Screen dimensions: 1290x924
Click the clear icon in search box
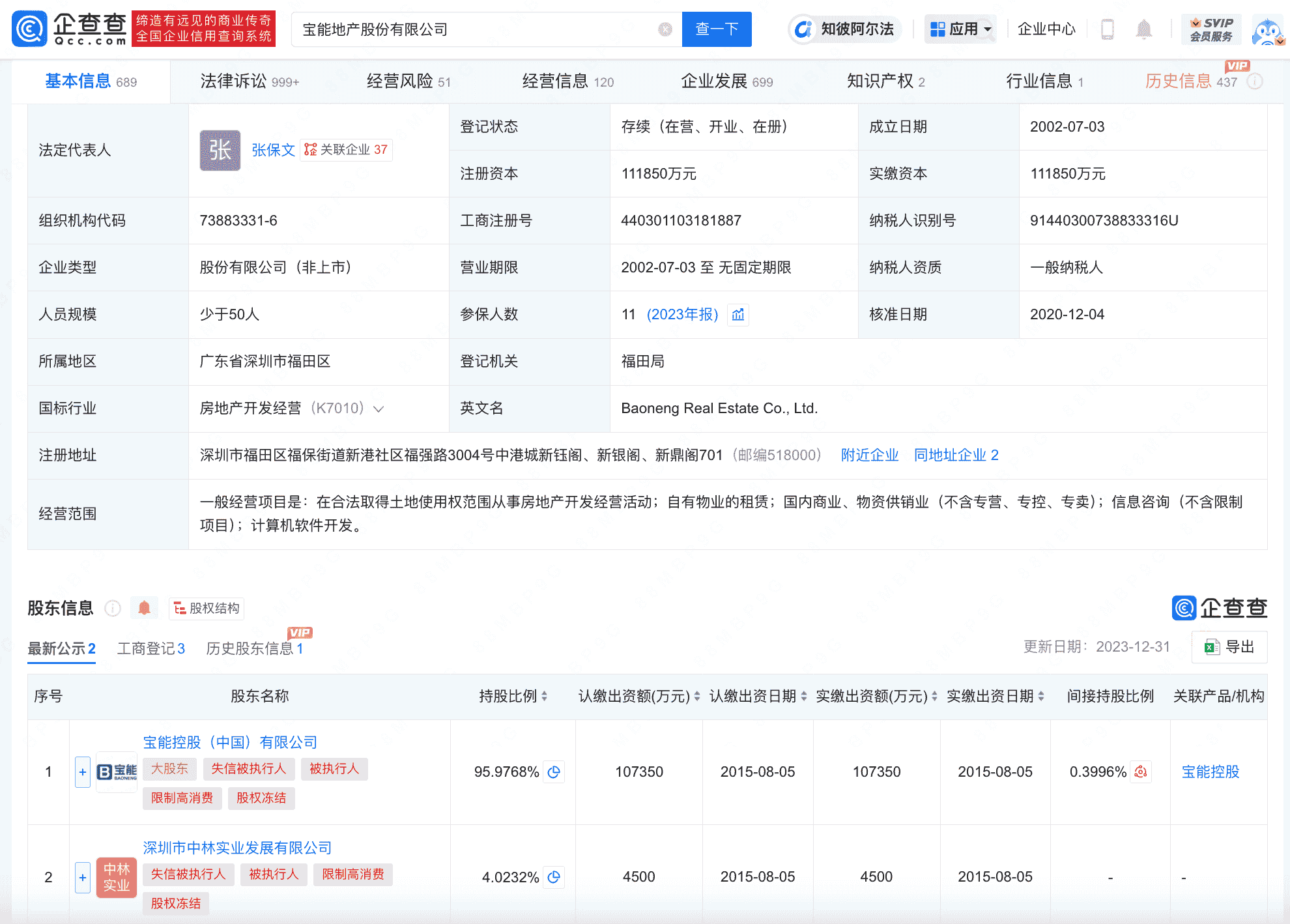(x=665, y=29)
